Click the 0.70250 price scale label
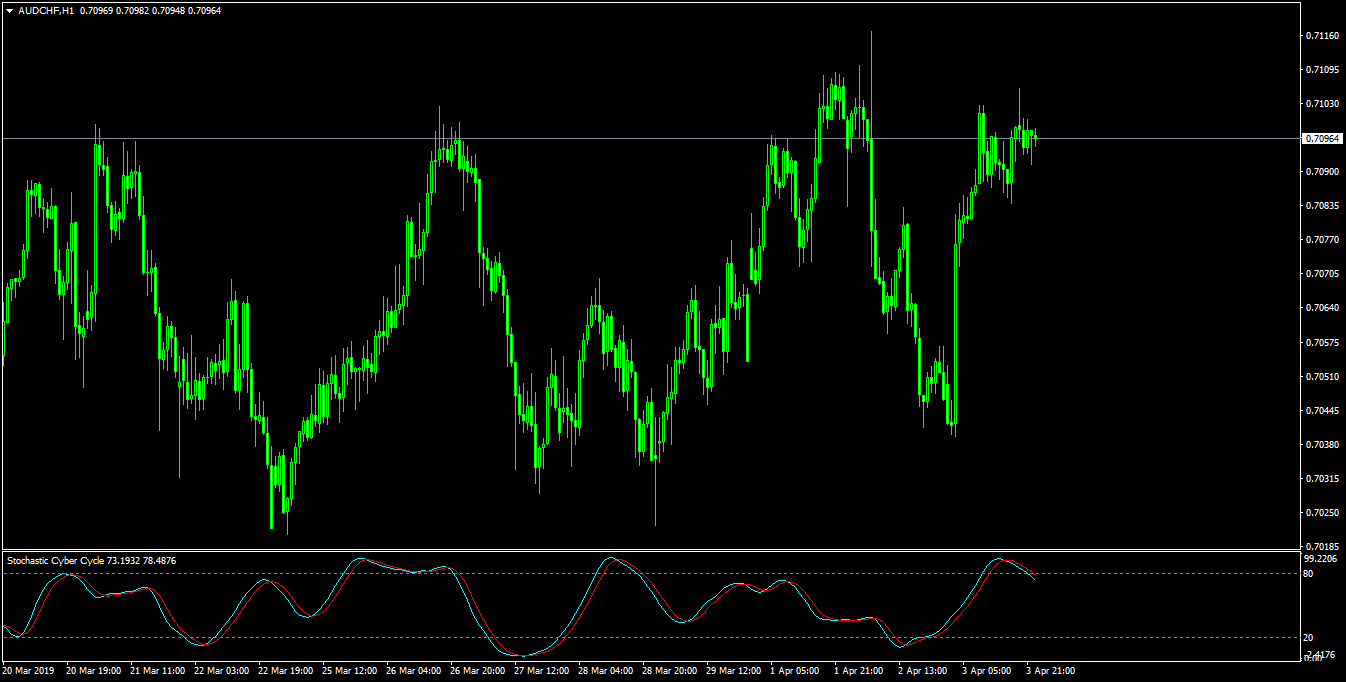Image resolution: width=1346 pixels, height=682 pixels. point(1321,512)
